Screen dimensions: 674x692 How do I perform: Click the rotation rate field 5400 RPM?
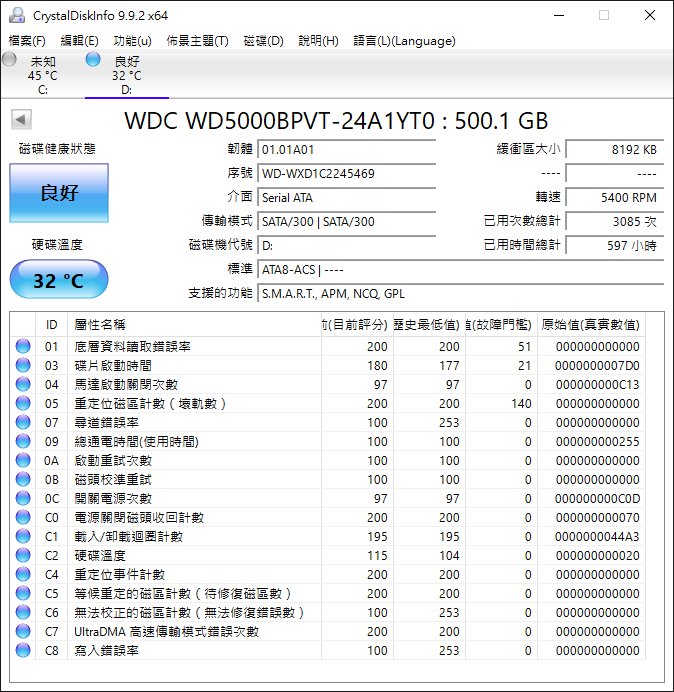tap(614, 197)
